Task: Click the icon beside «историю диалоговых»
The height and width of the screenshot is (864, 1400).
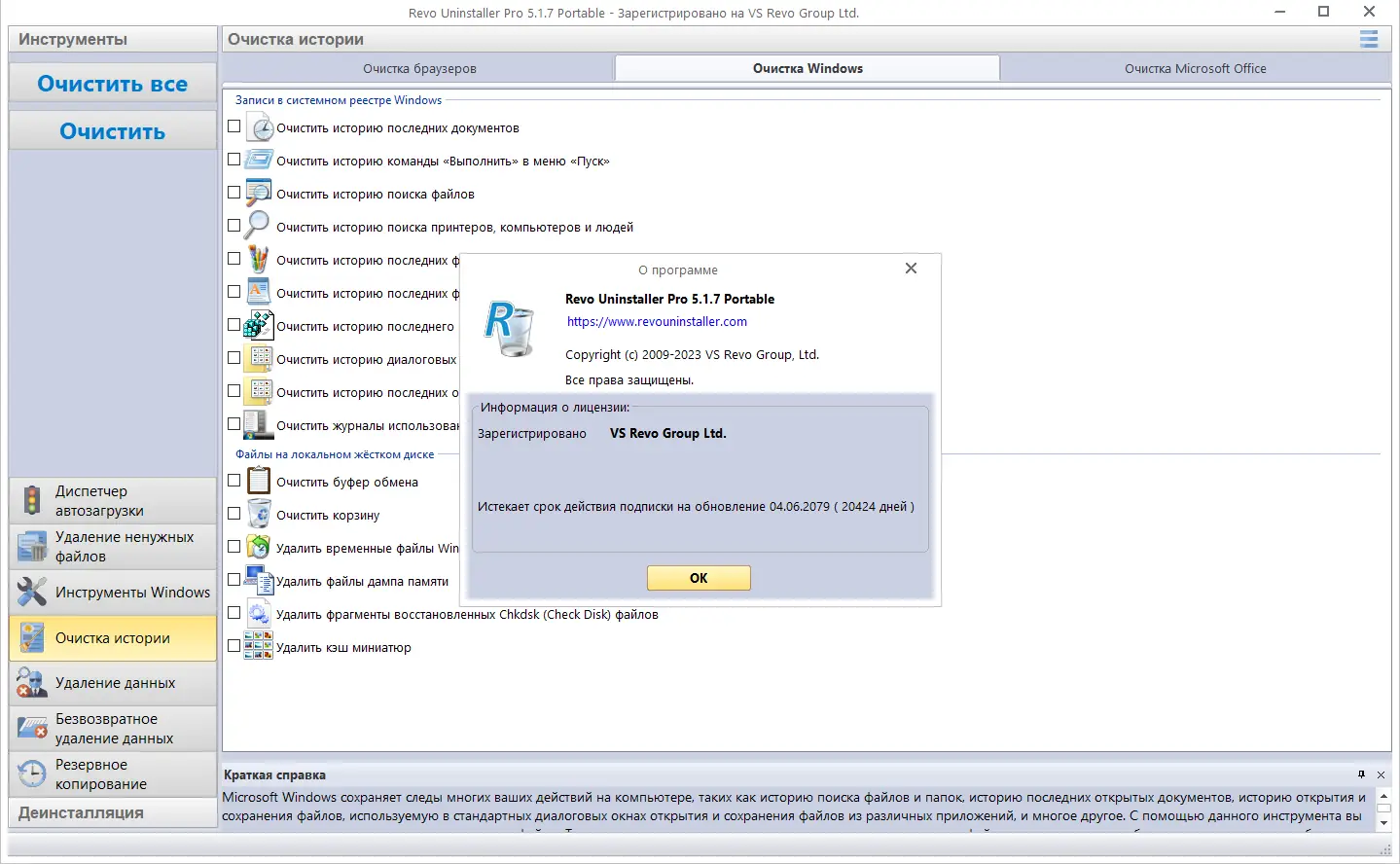Action: coord(259,358)
